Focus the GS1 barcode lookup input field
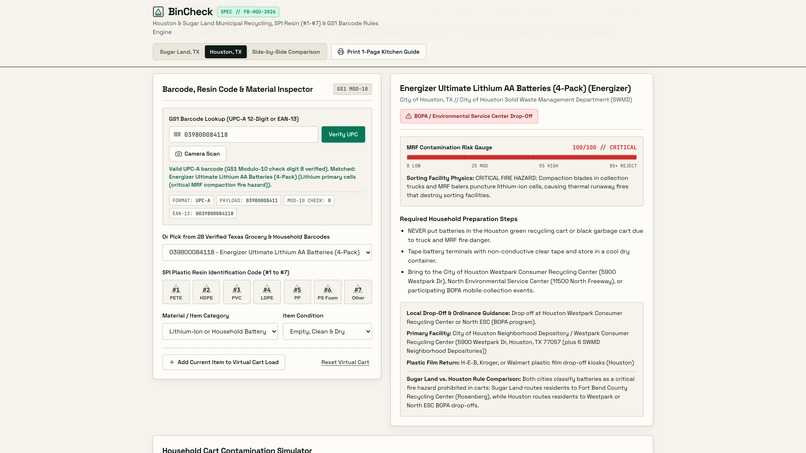The height and width of the screenshot is (453, 806). click(244, 135)
